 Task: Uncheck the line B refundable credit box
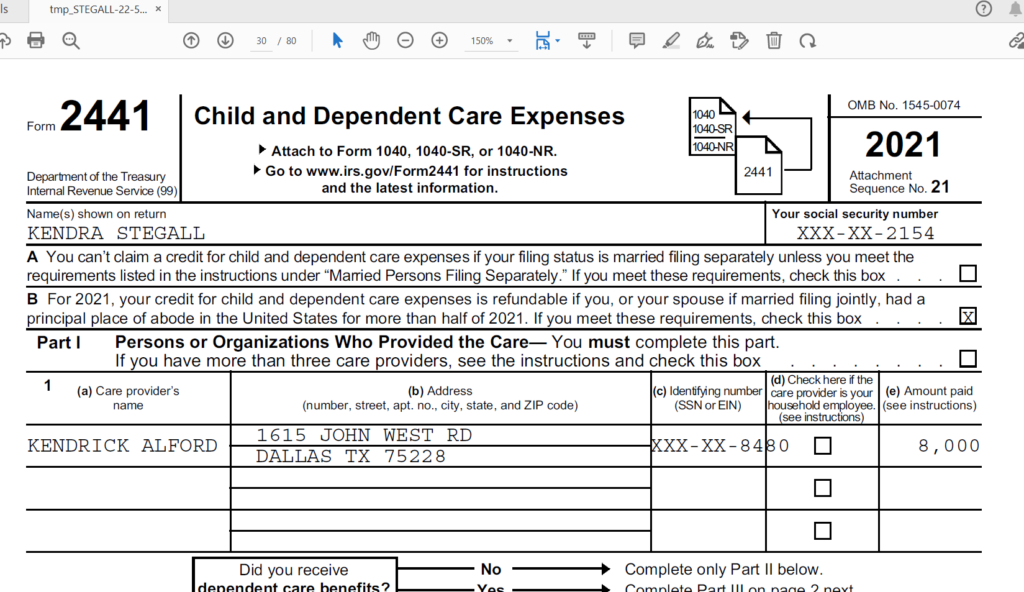pyautogui.click(x=967, y=317)
